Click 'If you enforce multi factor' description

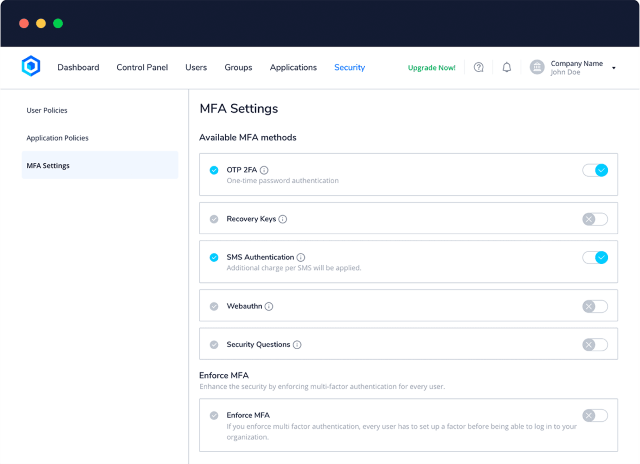click(402, 431)
